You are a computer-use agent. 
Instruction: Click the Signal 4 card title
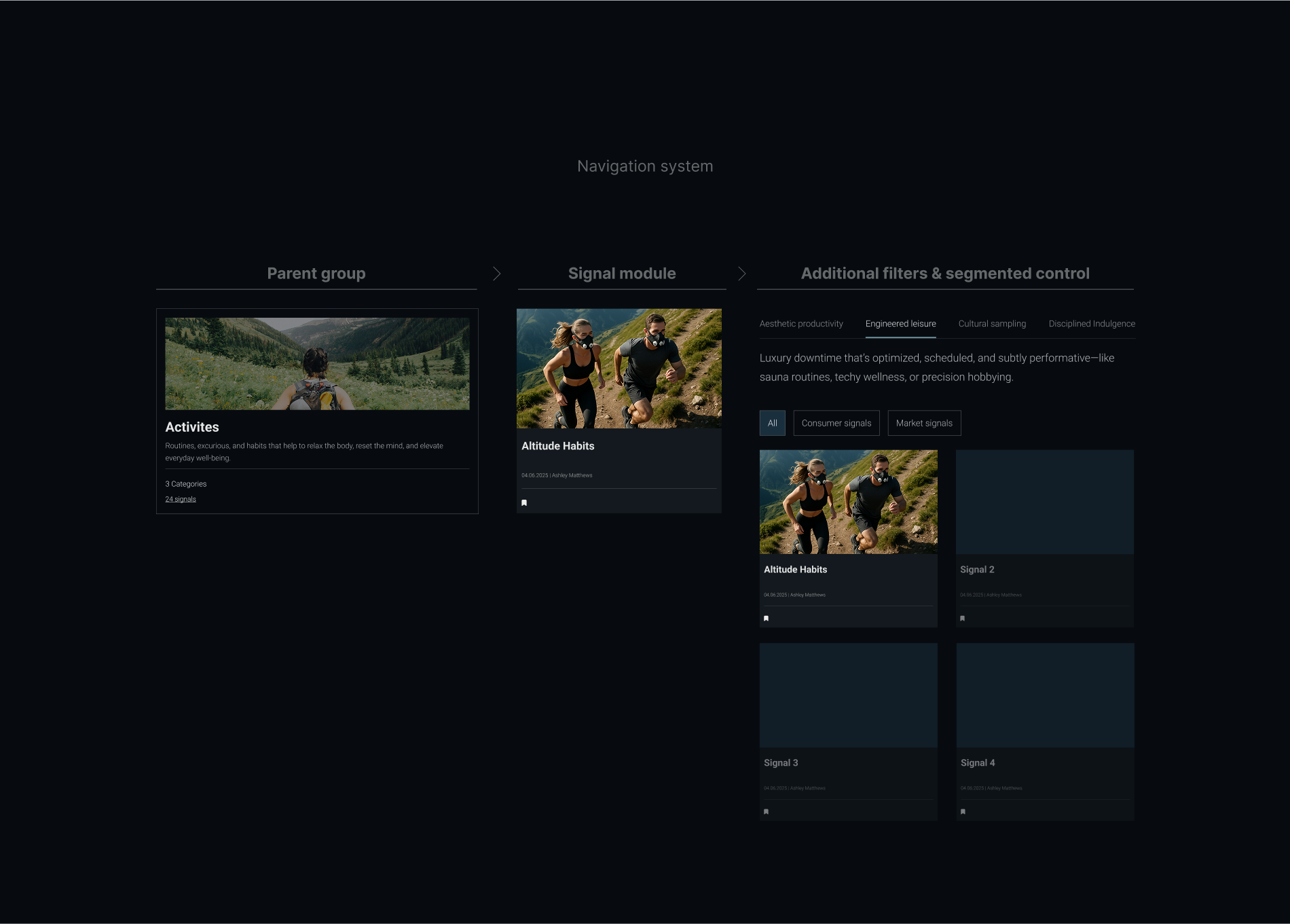click(x=978, y=763)
